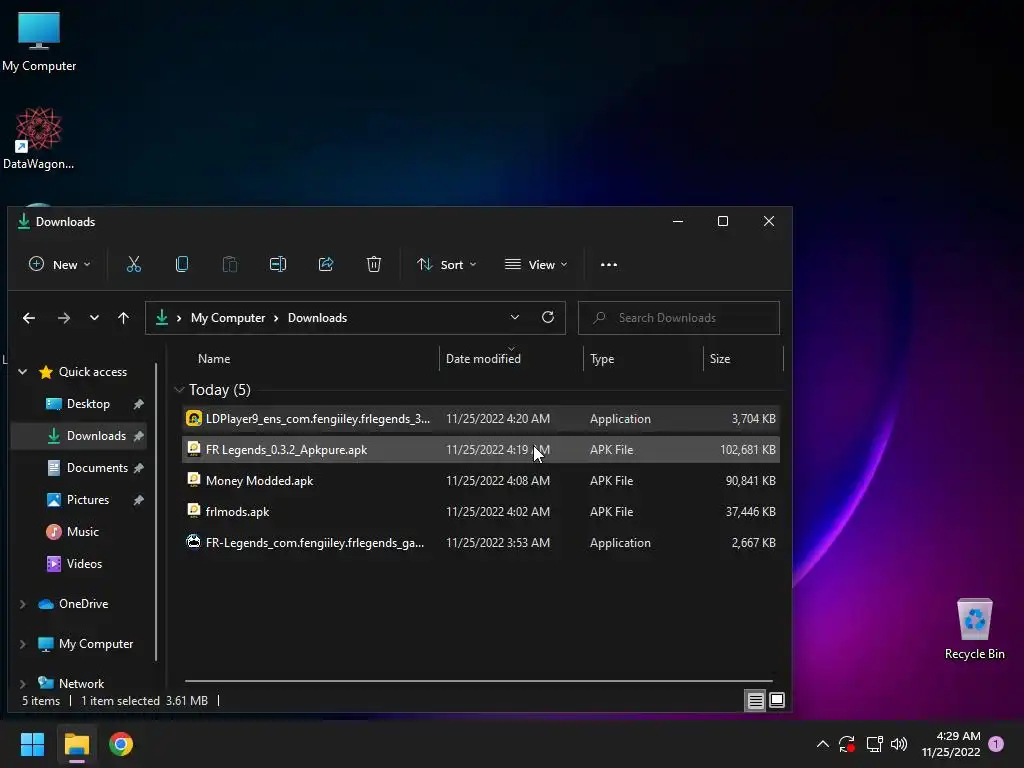Image resolution: width=1024 pixels, height=768 pixels.
Task: Select FR Legends_0.3.2_Apkpure.apk file
Action: [x=481, y=449]
